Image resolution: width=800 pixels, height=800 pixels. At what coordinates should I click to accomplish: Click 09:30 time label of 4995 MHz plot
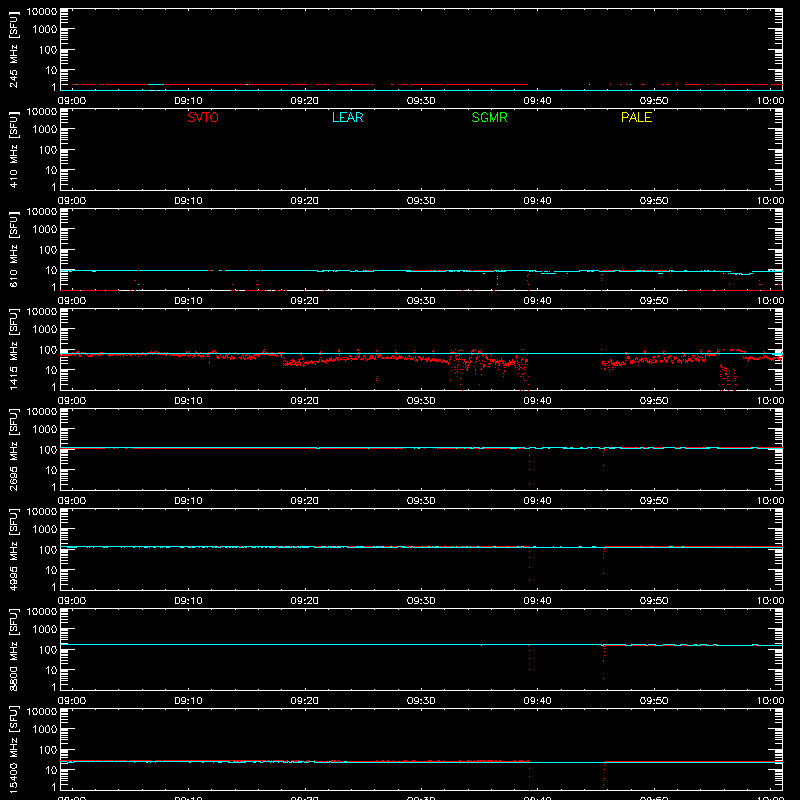pyautogui.click(x=421, y=601)
